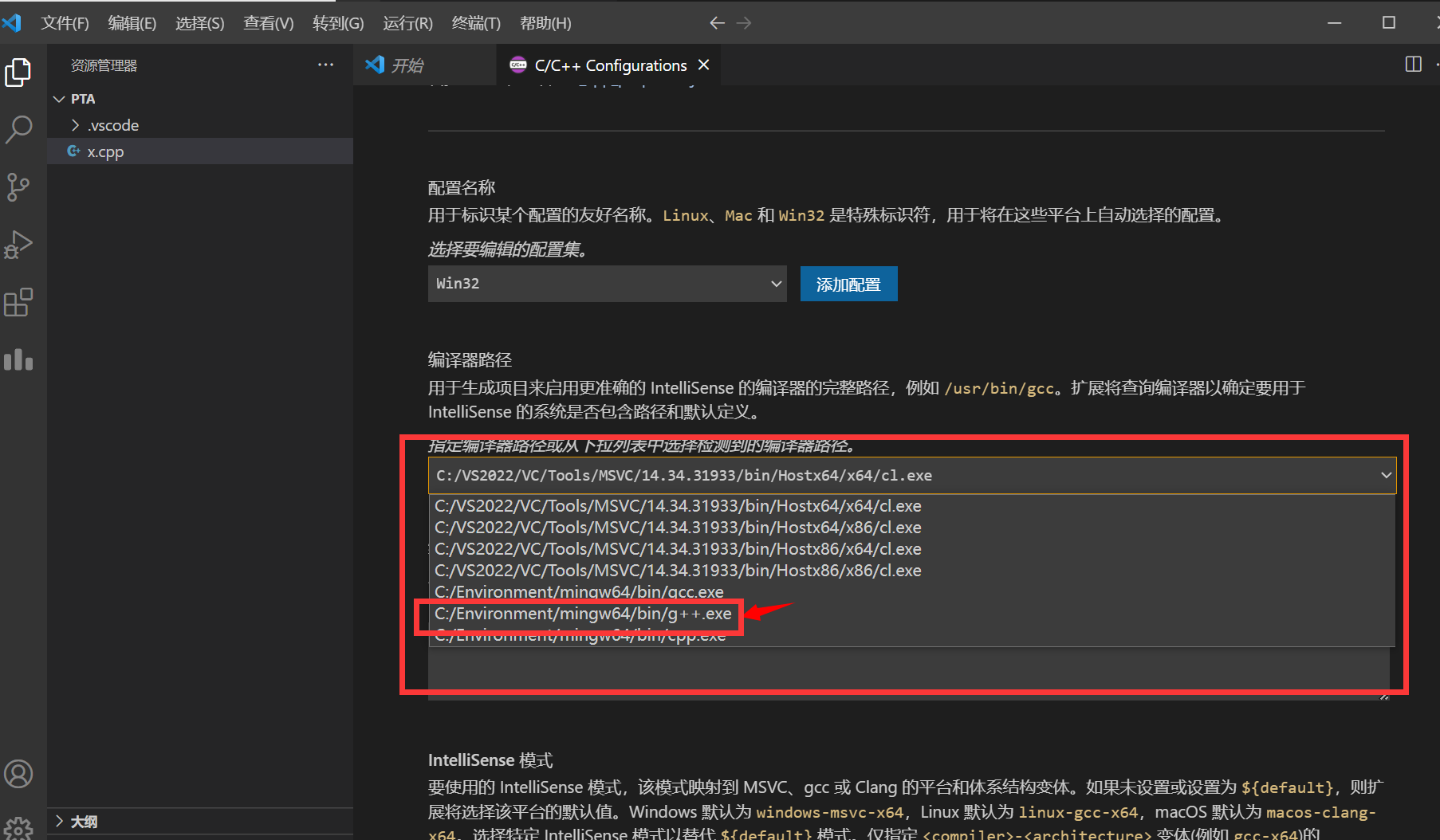Maximize the VS Code window
Screen dimensions: 1440x840
point(1389,23)
